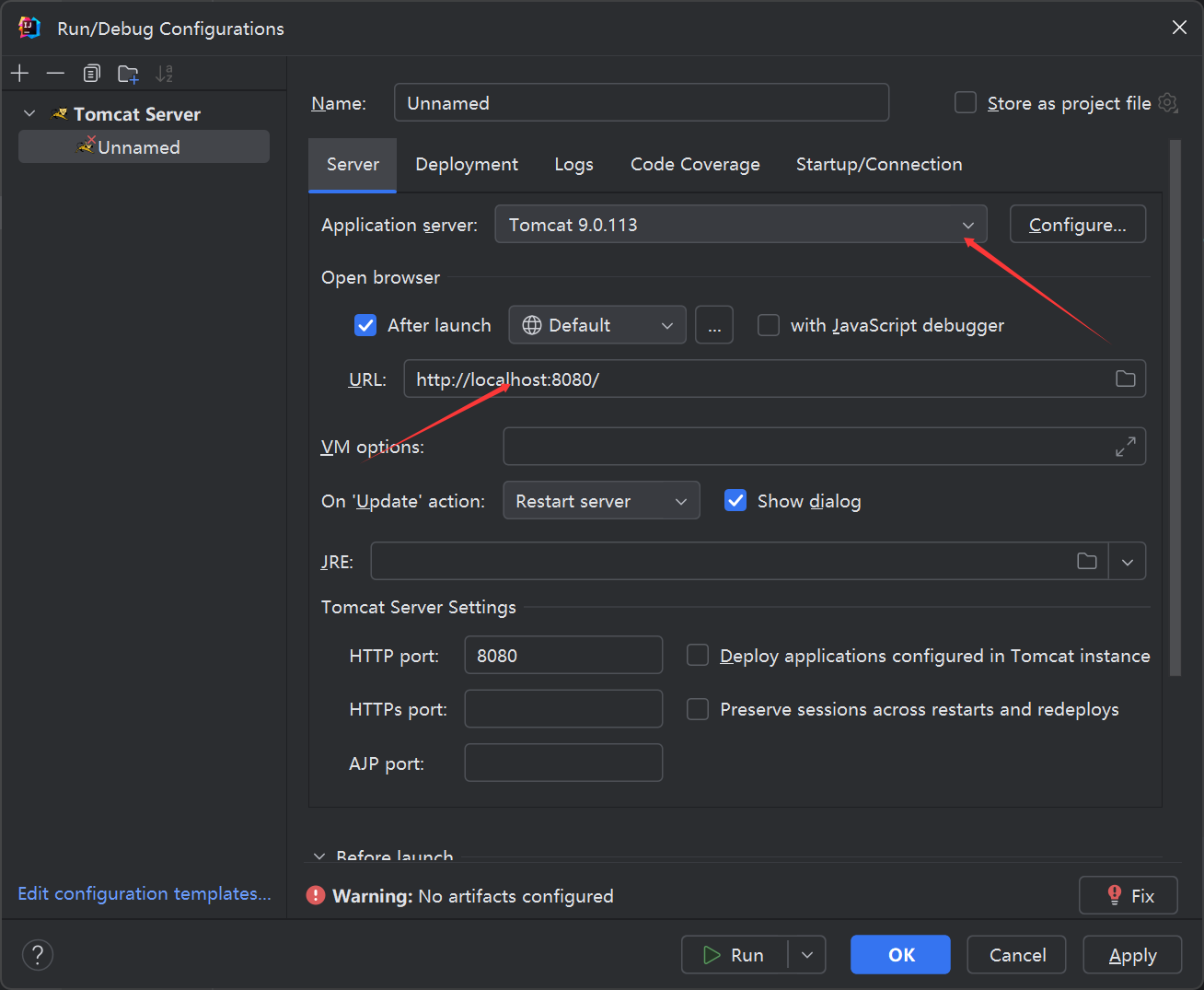Enable with JavaScript debugger

pos(769,325)
